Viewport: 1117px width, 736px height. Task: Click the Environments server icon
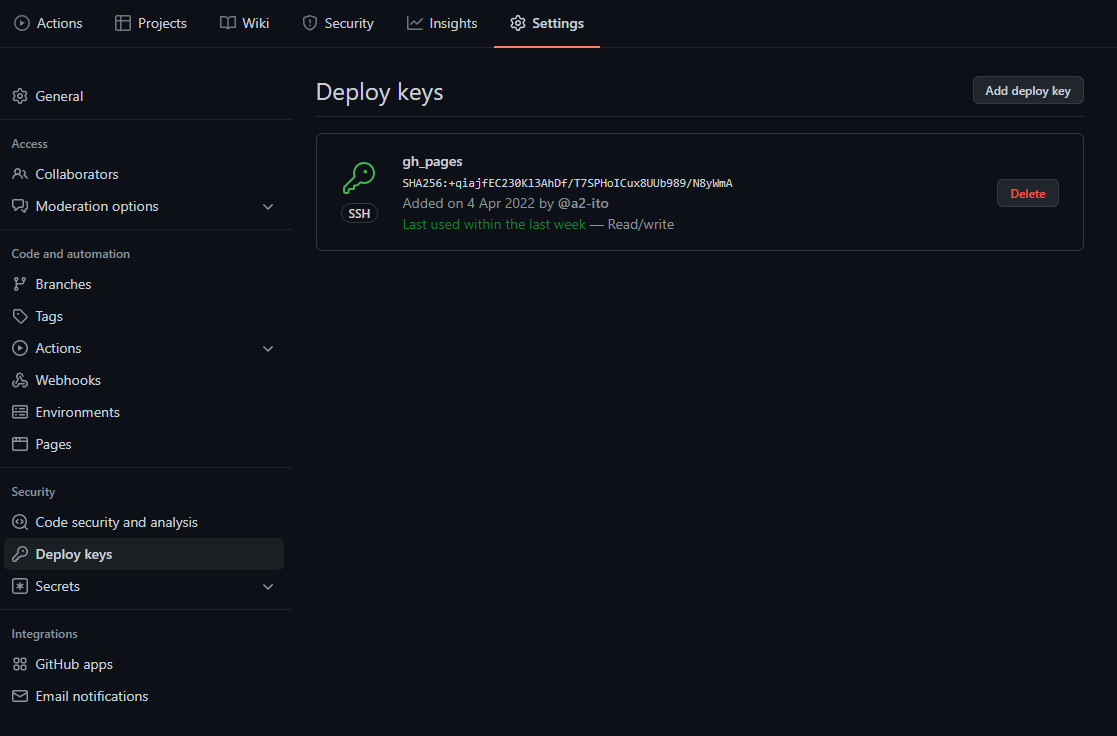pyautogui.click(x=20, y=412)
